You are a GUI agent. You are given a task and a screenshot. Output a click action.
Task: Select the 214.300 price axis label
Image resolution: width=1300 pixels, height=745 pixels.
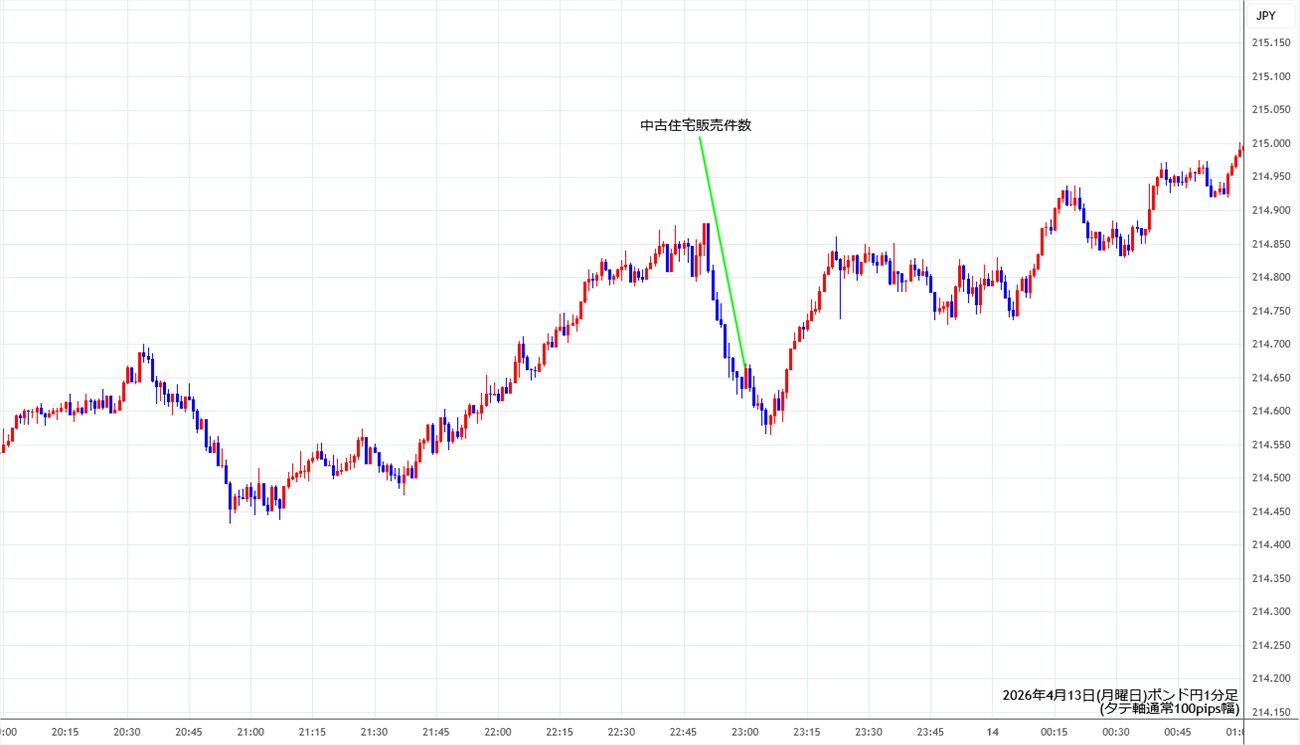[1269, 612]
